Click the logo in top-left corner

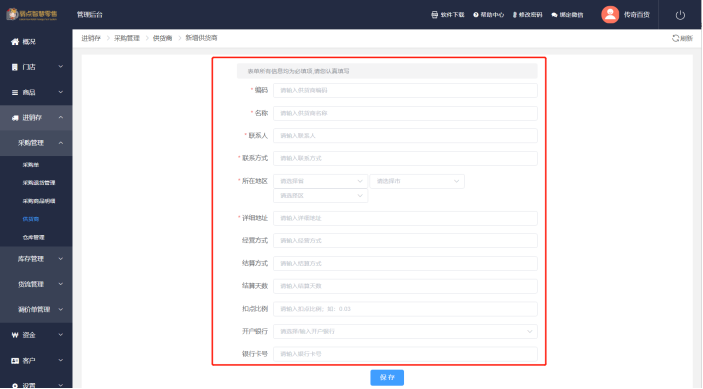32,14
